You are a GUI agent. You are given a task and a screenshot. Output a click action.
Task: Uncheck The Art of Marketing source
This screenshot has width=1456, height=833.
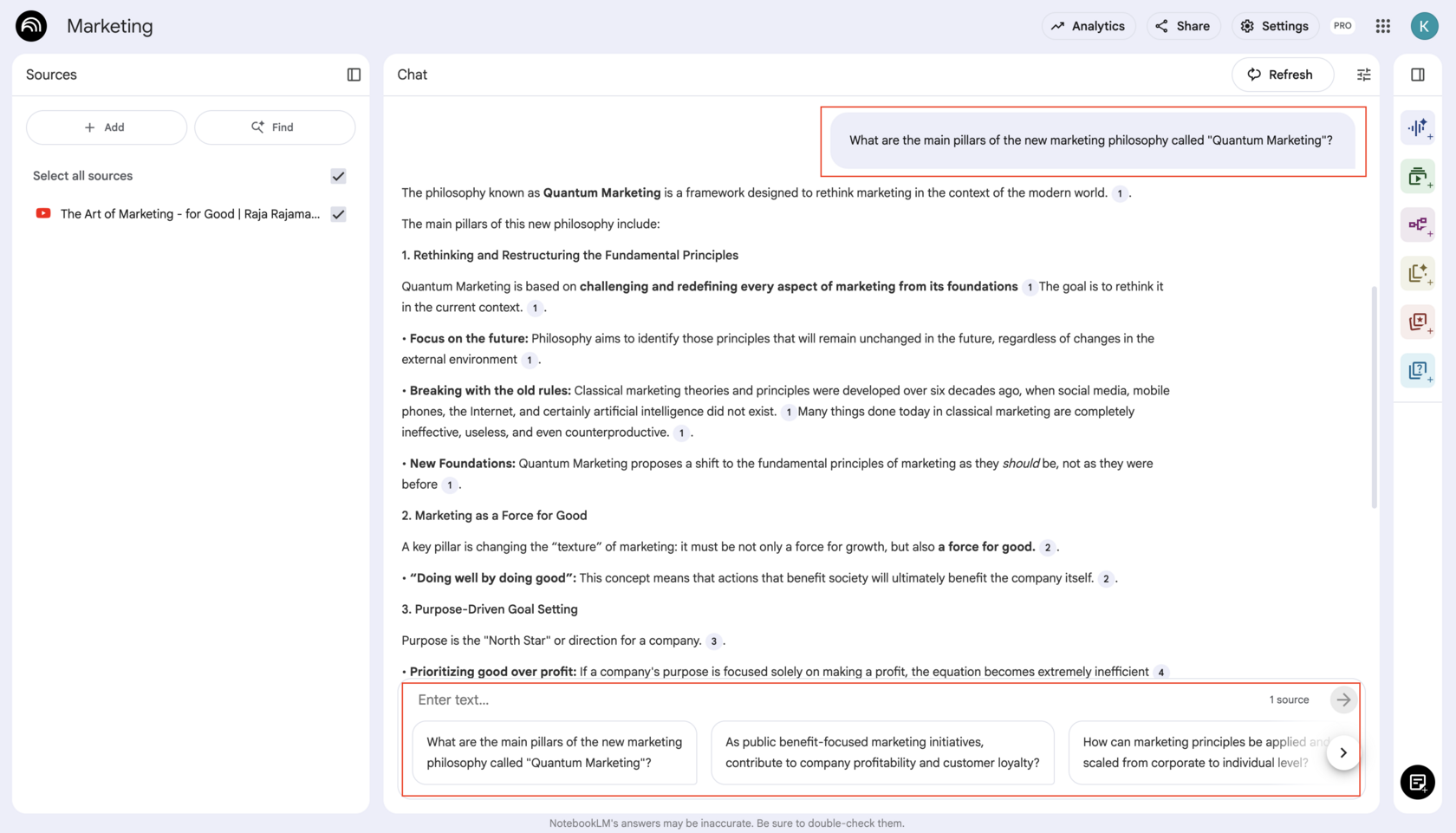[338, 214]
